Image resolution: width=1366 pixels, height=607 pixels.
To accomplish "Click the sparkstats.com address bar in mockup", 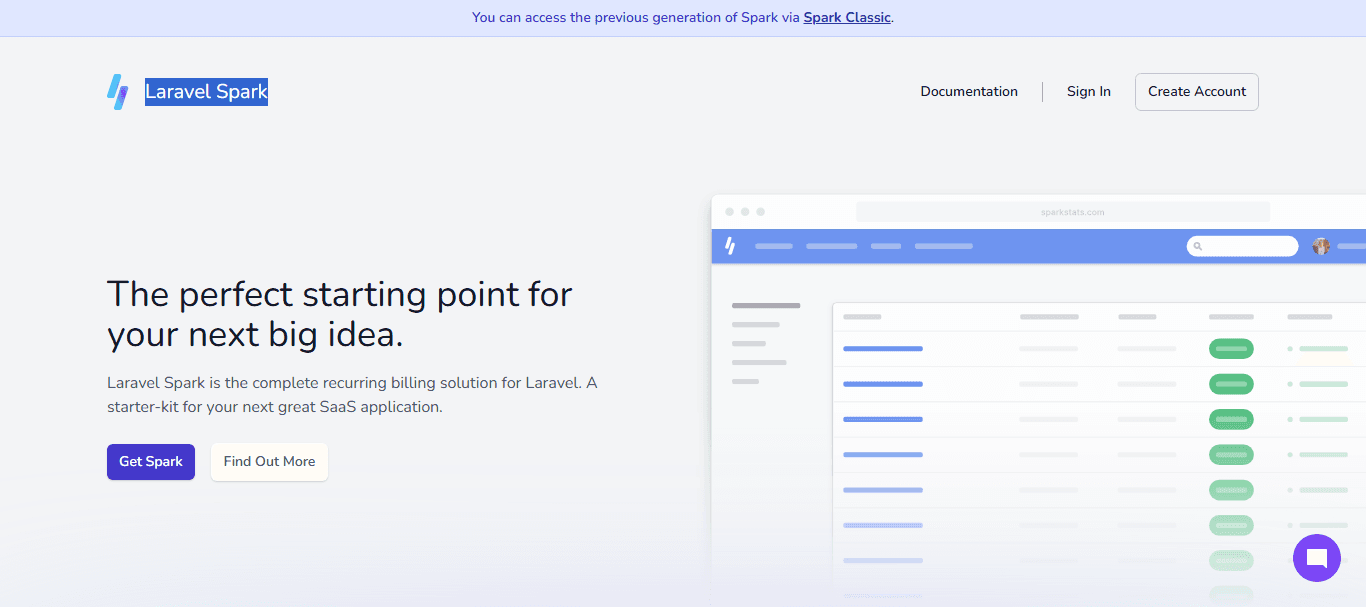I will [x=1063, y=212].
